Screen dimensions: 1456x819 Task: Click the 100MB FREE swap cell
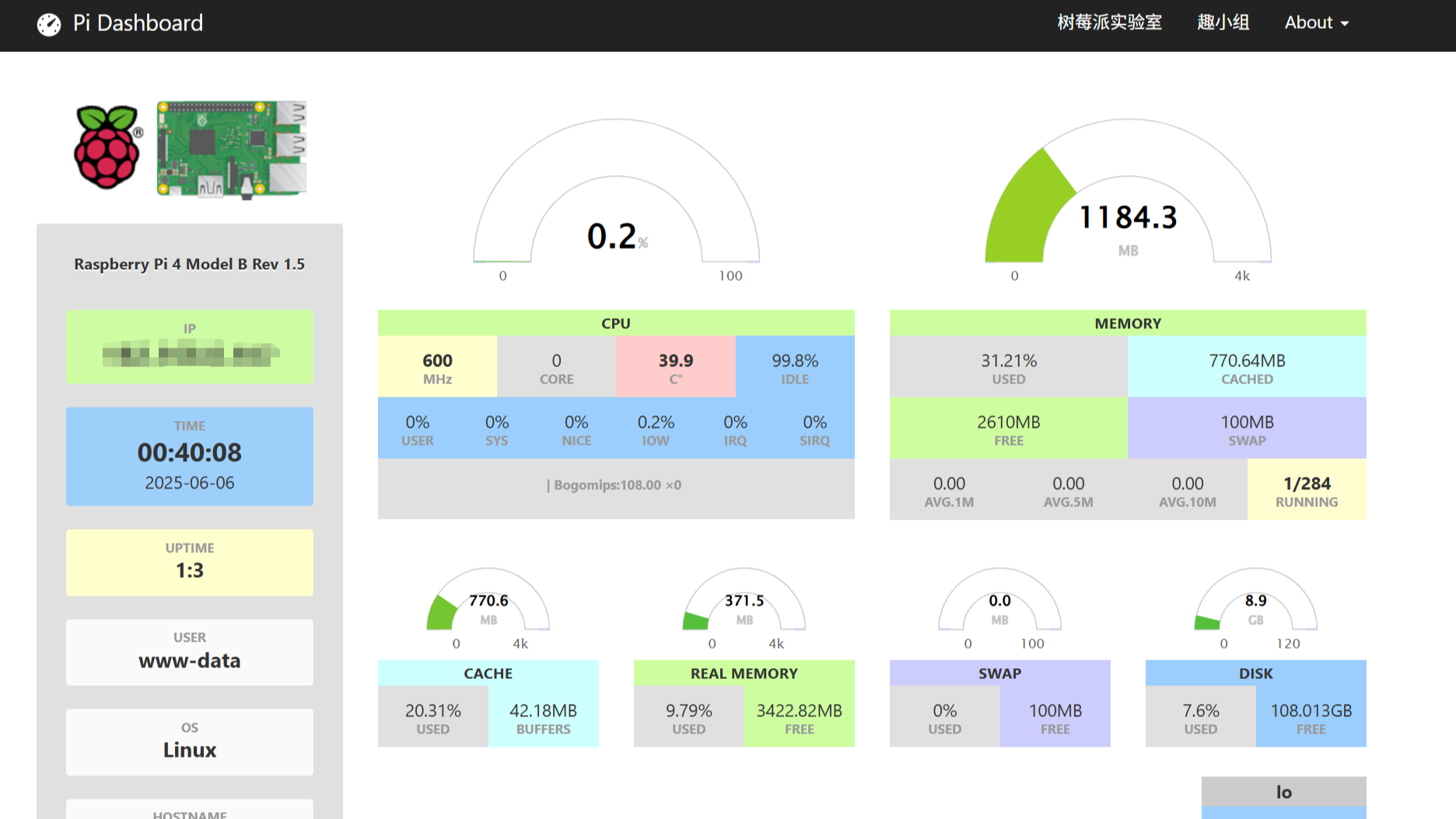1055,717
